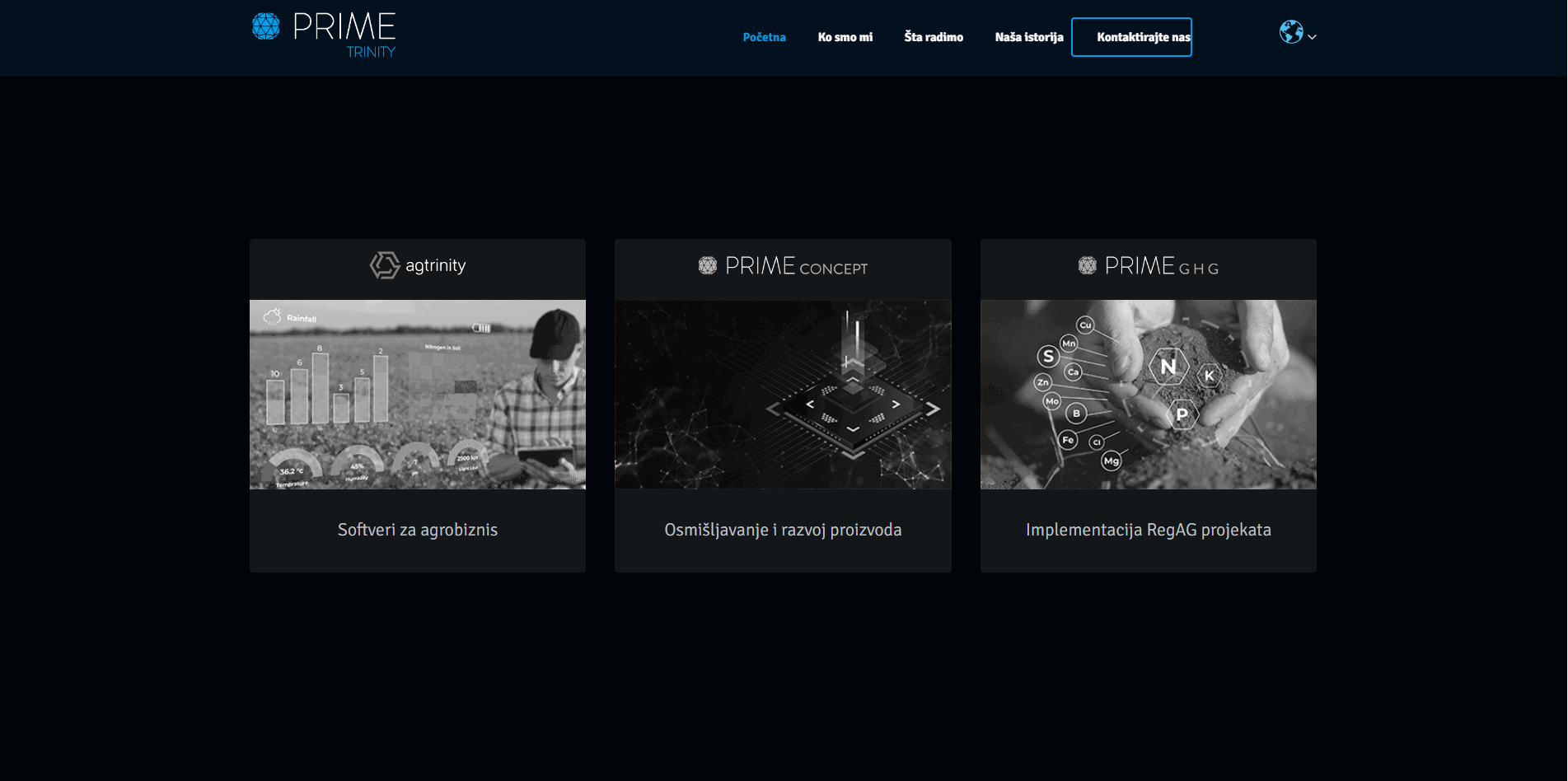Click the Prime GHG sphere icon
Viewport: 1568px width, 781px height.
(x=1088, y=265)
